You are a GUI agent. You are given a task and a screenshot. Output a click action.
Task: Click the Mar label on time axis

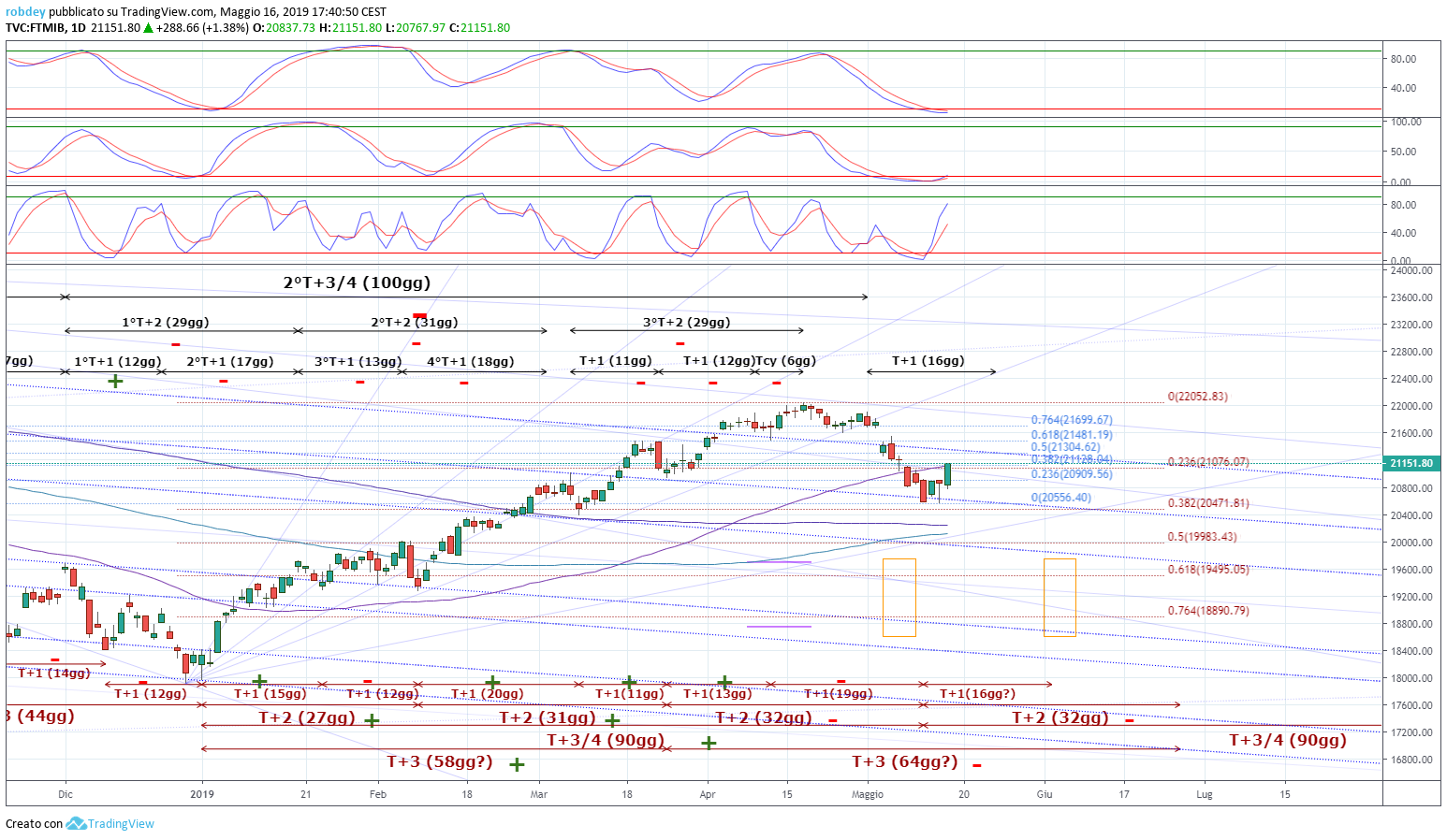[x=539, y=795]
